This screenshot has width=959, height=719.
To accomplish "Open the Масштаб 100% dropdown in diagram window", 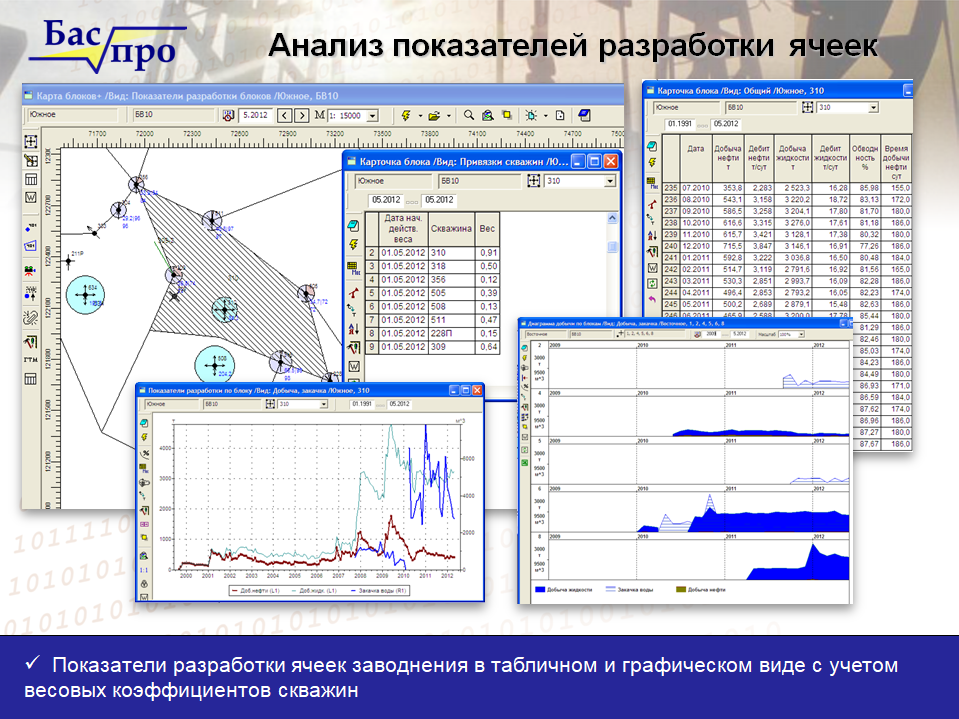I will click(801, 334).
